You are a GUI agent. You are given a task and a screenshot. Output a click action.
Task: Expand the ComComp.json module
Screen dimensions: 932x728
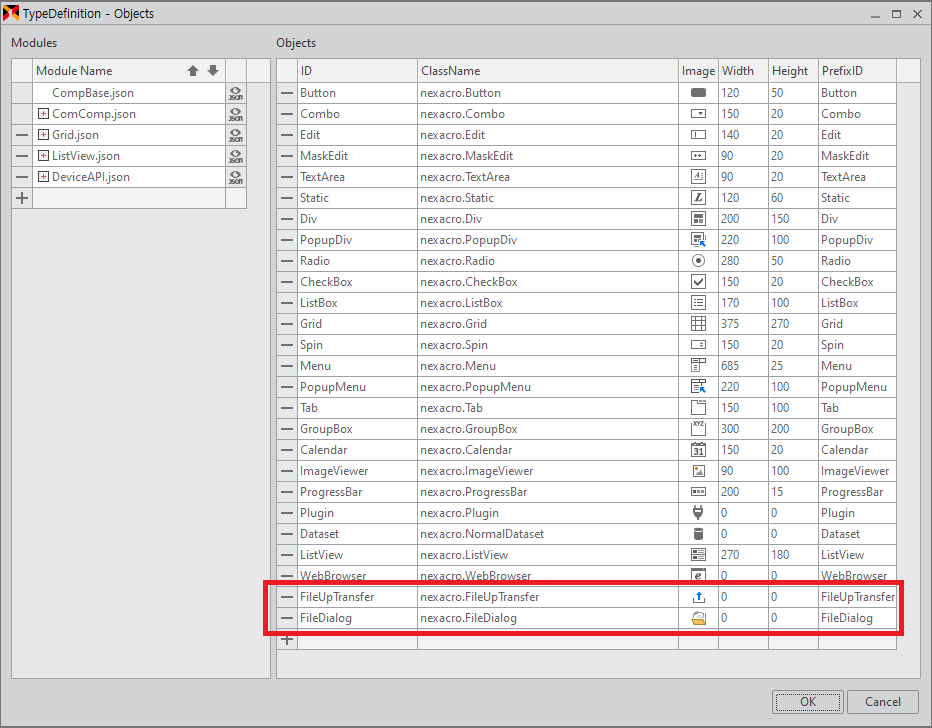pos(43,114)
